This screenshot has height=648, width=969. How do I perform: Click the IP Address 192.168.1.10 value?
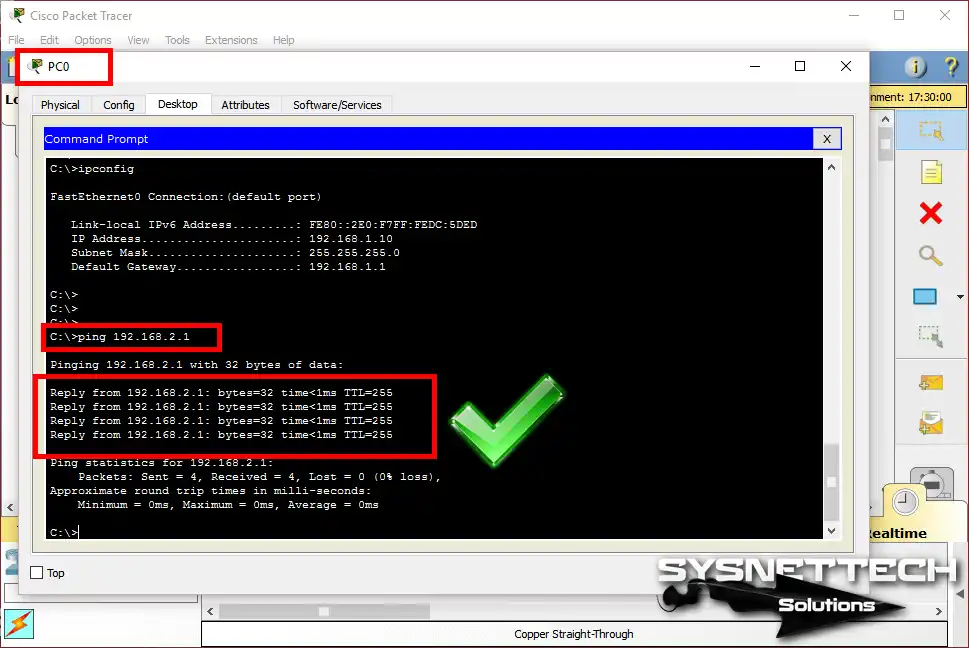click(x=350, y=238)
